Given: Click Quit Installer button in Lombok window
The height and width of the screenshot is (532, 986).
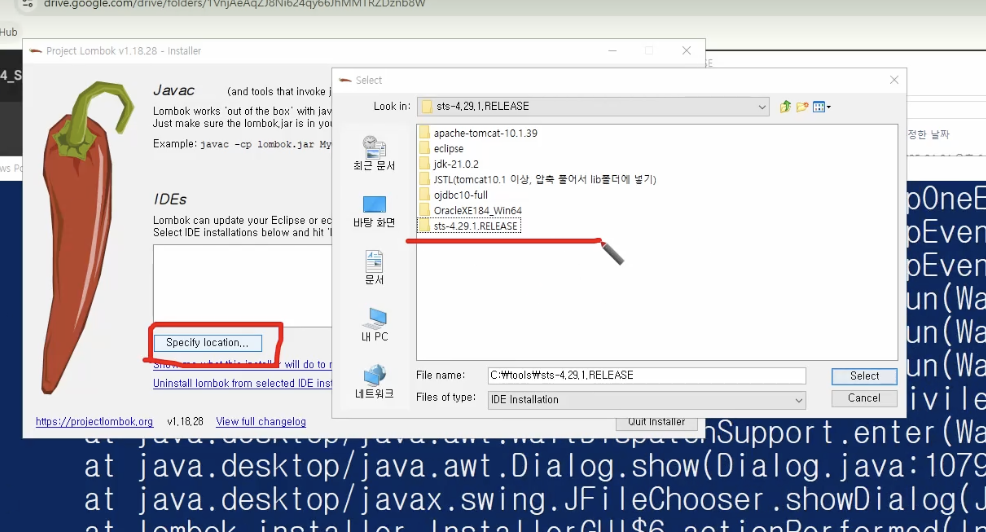Looking at the screenshot, I should tap(656, 422).
